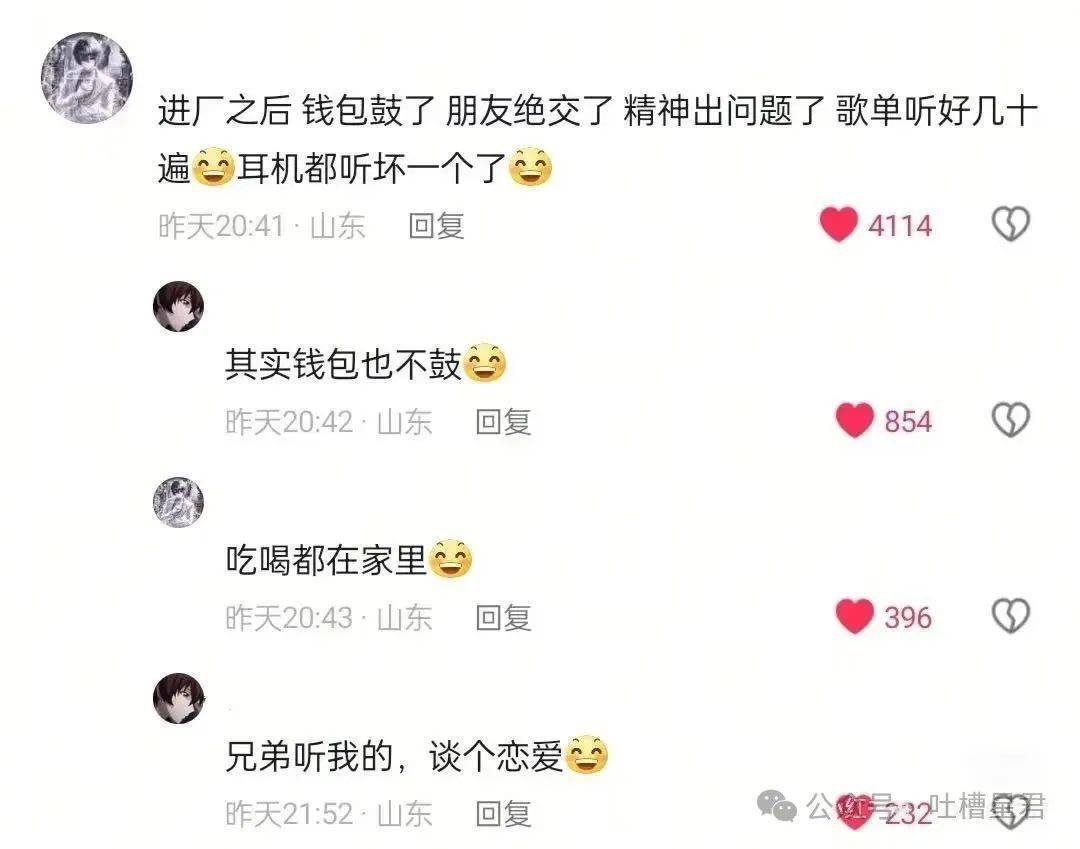1080x849 pixels.
Task: Reply to the 21:52 comment
Action: [503, 814]
